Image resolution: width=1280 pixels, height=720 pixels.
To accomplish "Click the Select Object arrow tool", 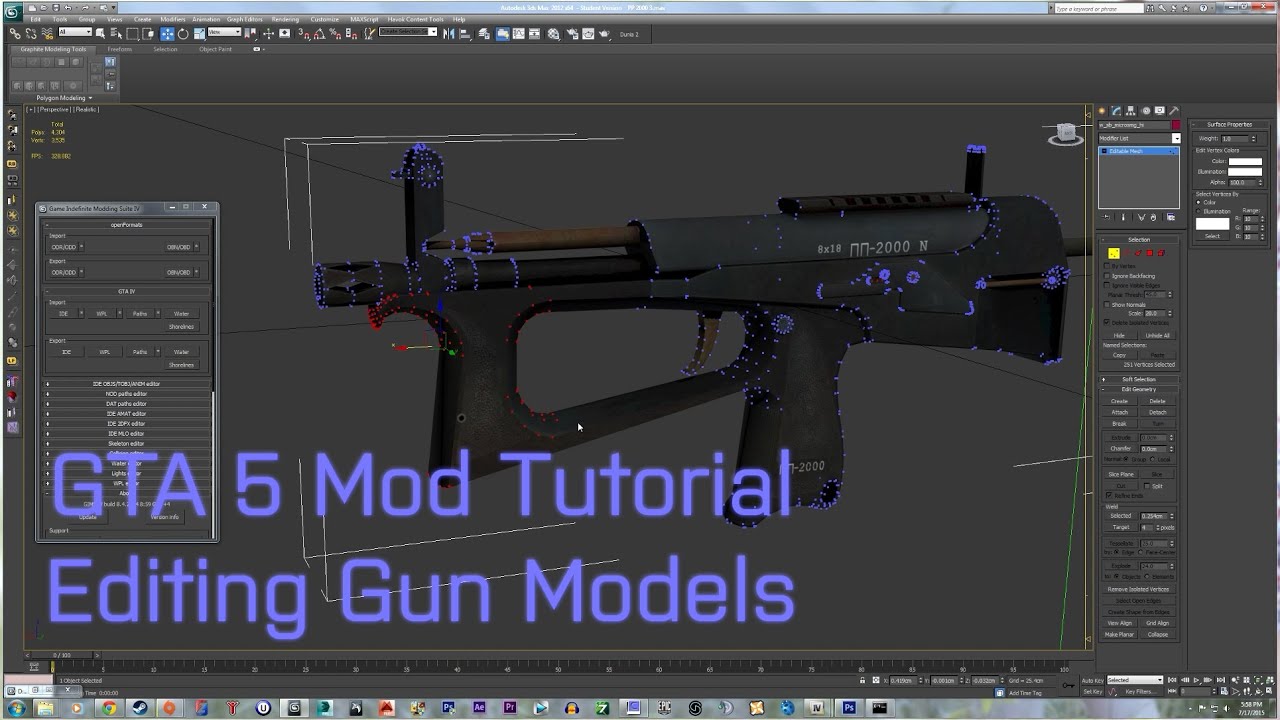I will pyautogui.click(x=100, y=34).
